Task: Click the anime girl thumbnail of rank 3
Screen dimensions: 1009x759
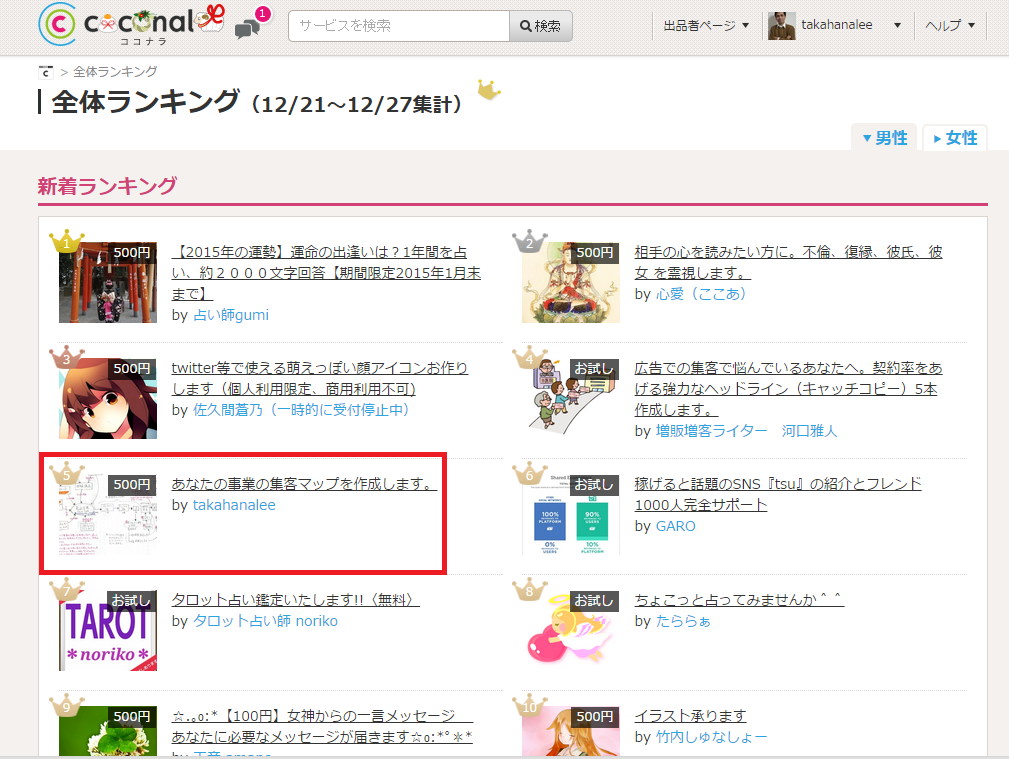Action: (x=107, y=398)
